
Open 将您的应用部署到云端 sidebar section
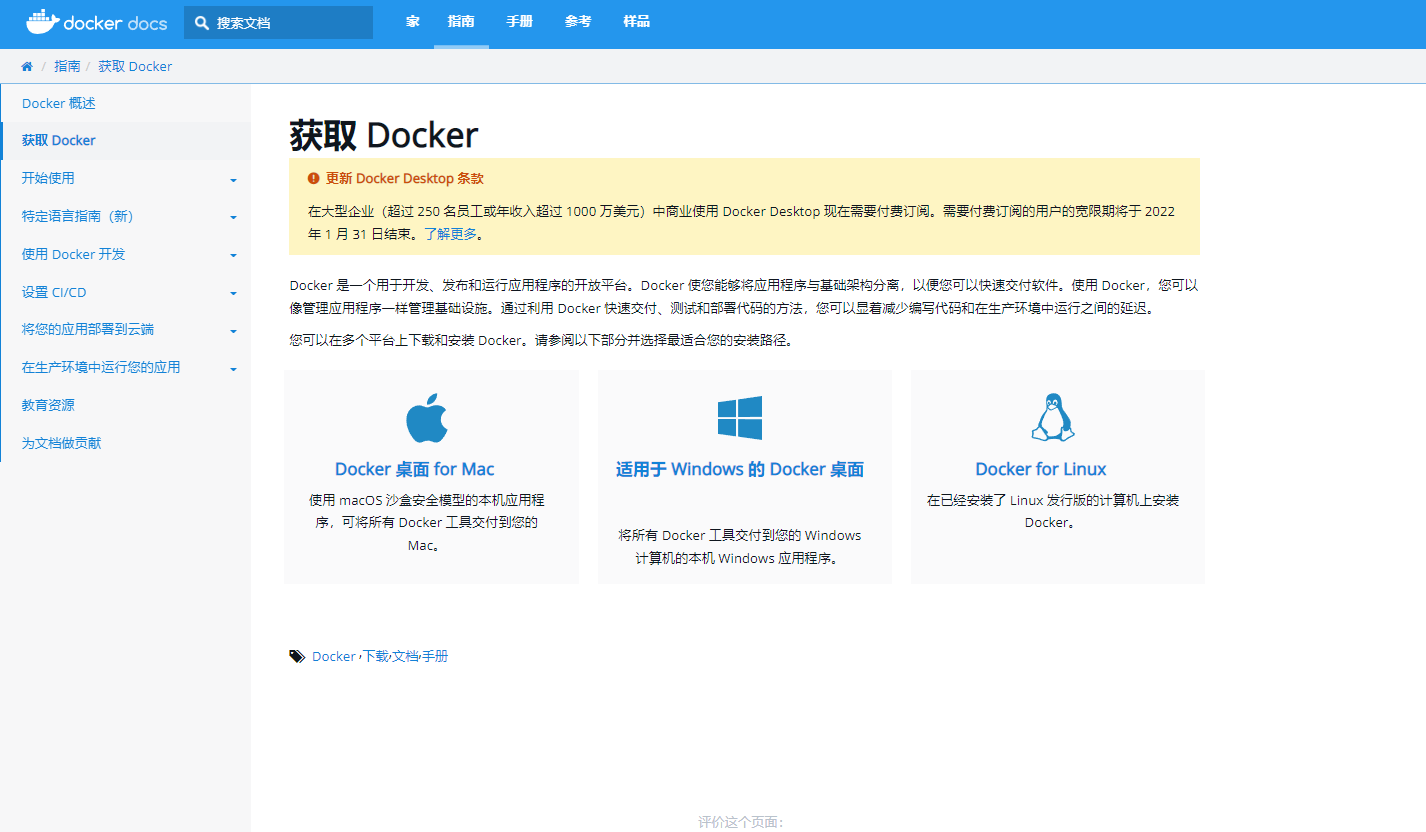88,329
